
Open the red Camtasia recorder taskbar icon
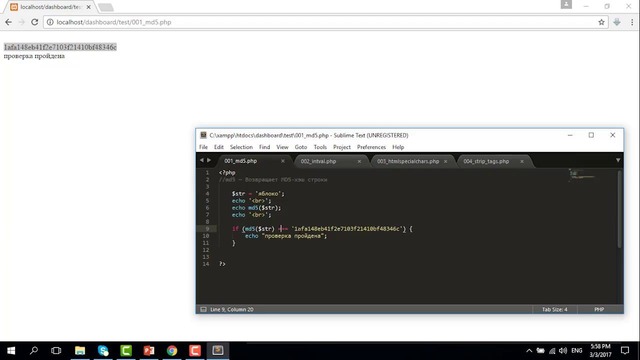(x=195, y=350)
